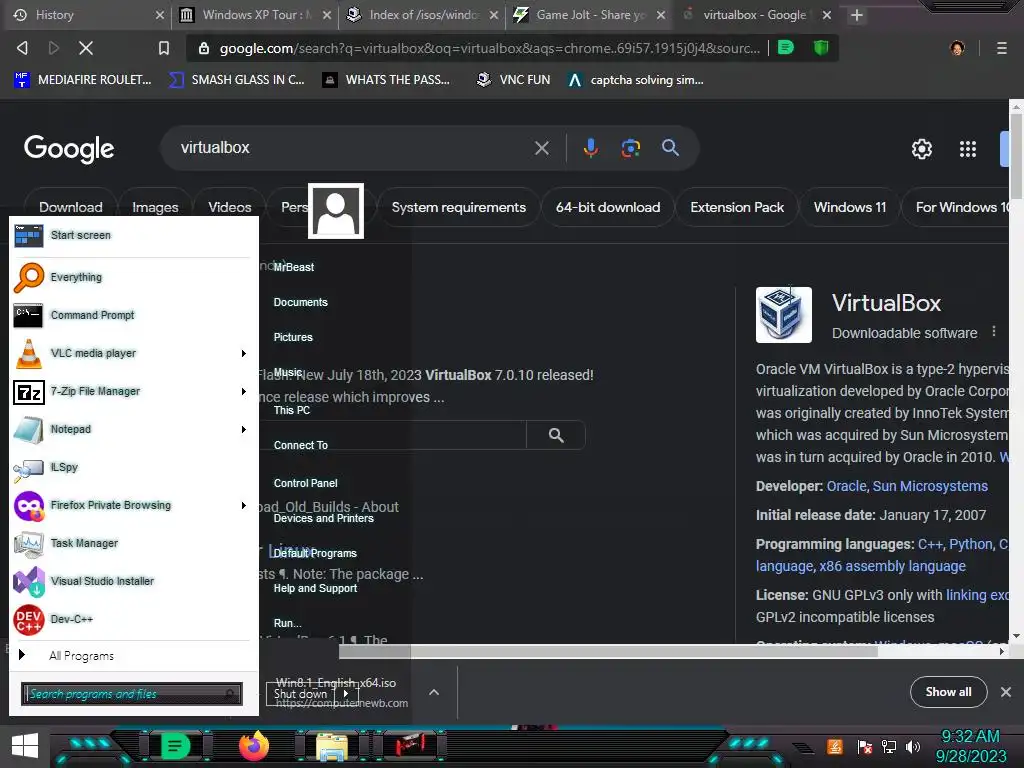1024x768 pixels.
Task: Expand Firefox Private Browsing submenu arrow
Action: (244, 505)
